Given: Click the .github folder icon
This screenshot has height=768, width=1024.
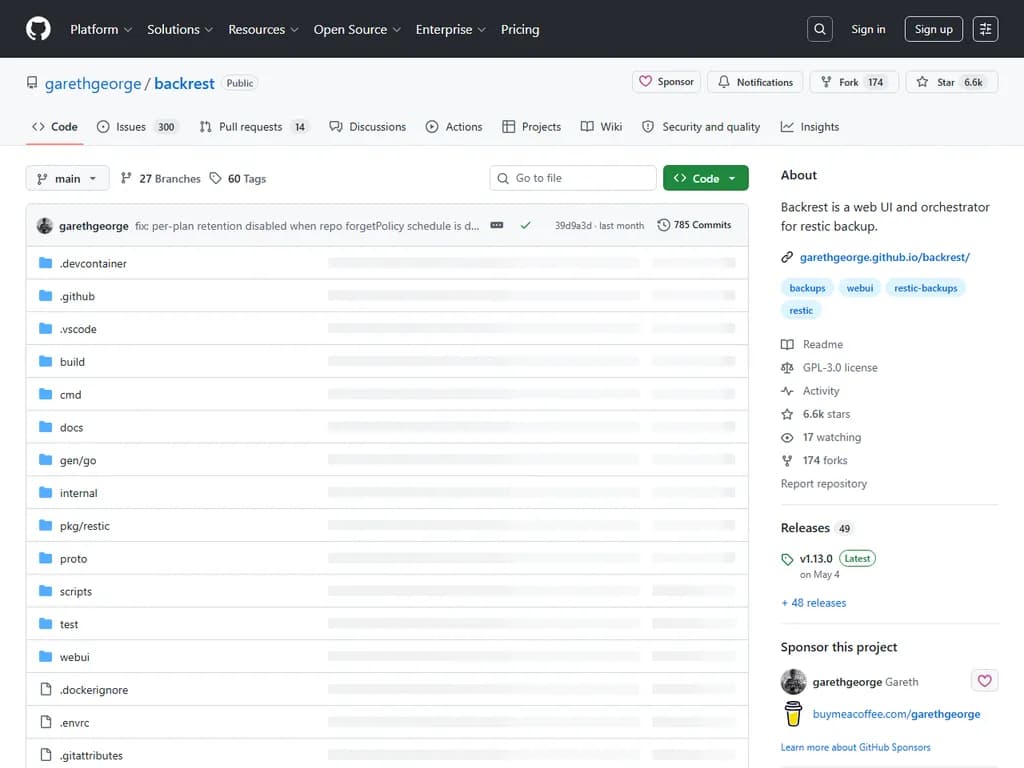Looking at the screenshot, I should pyautogui.click(x=45, y=295).
